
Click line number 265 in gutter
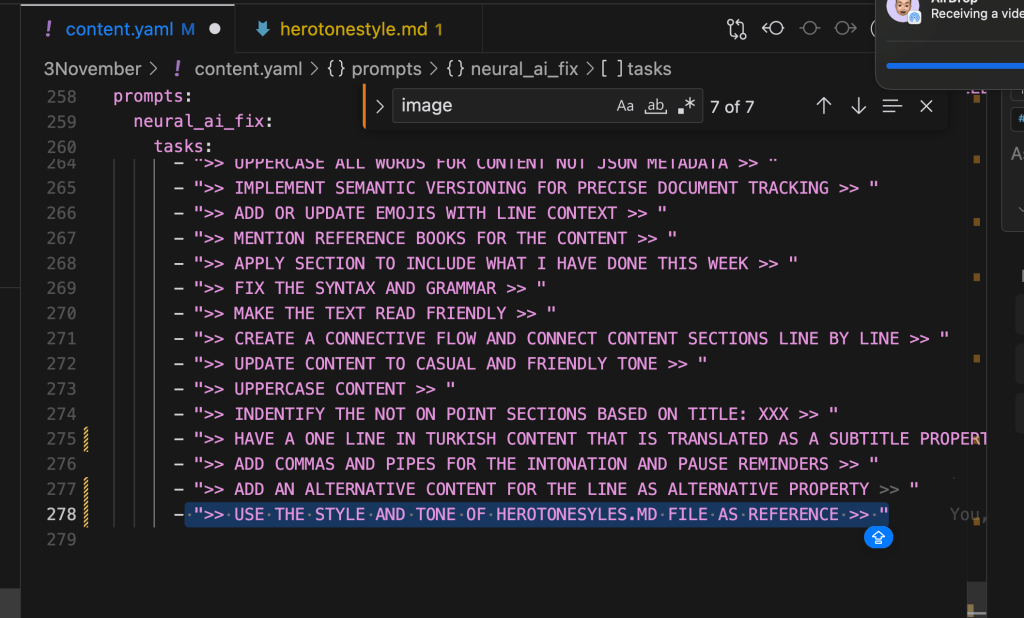(61, 188)
